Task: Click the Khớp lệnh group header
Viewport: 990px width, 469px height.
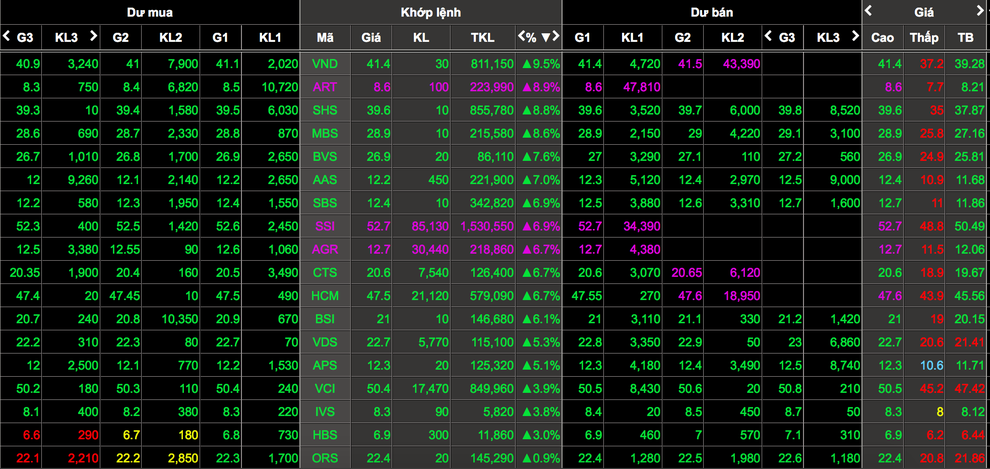Action: coord(431,11)
